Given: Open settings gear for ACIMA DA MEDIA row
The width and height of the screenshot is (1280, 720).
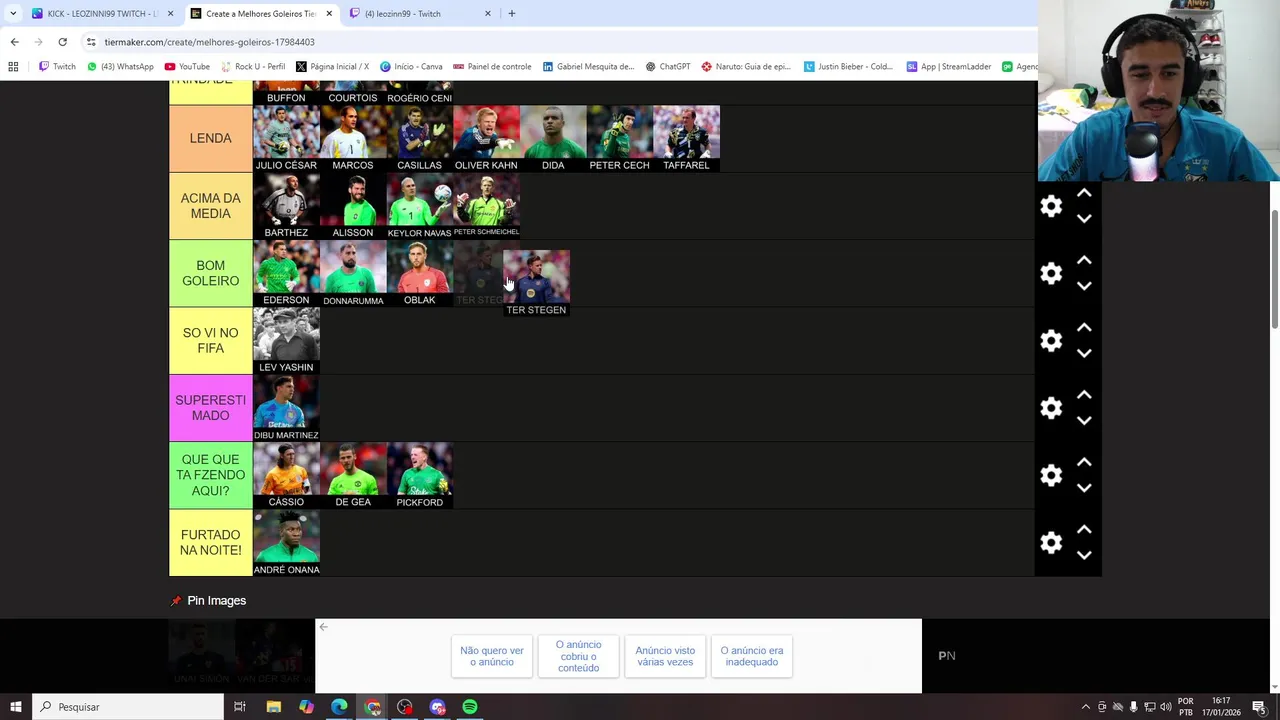Looking at the screenshot, I should [x=1051, y=206].
